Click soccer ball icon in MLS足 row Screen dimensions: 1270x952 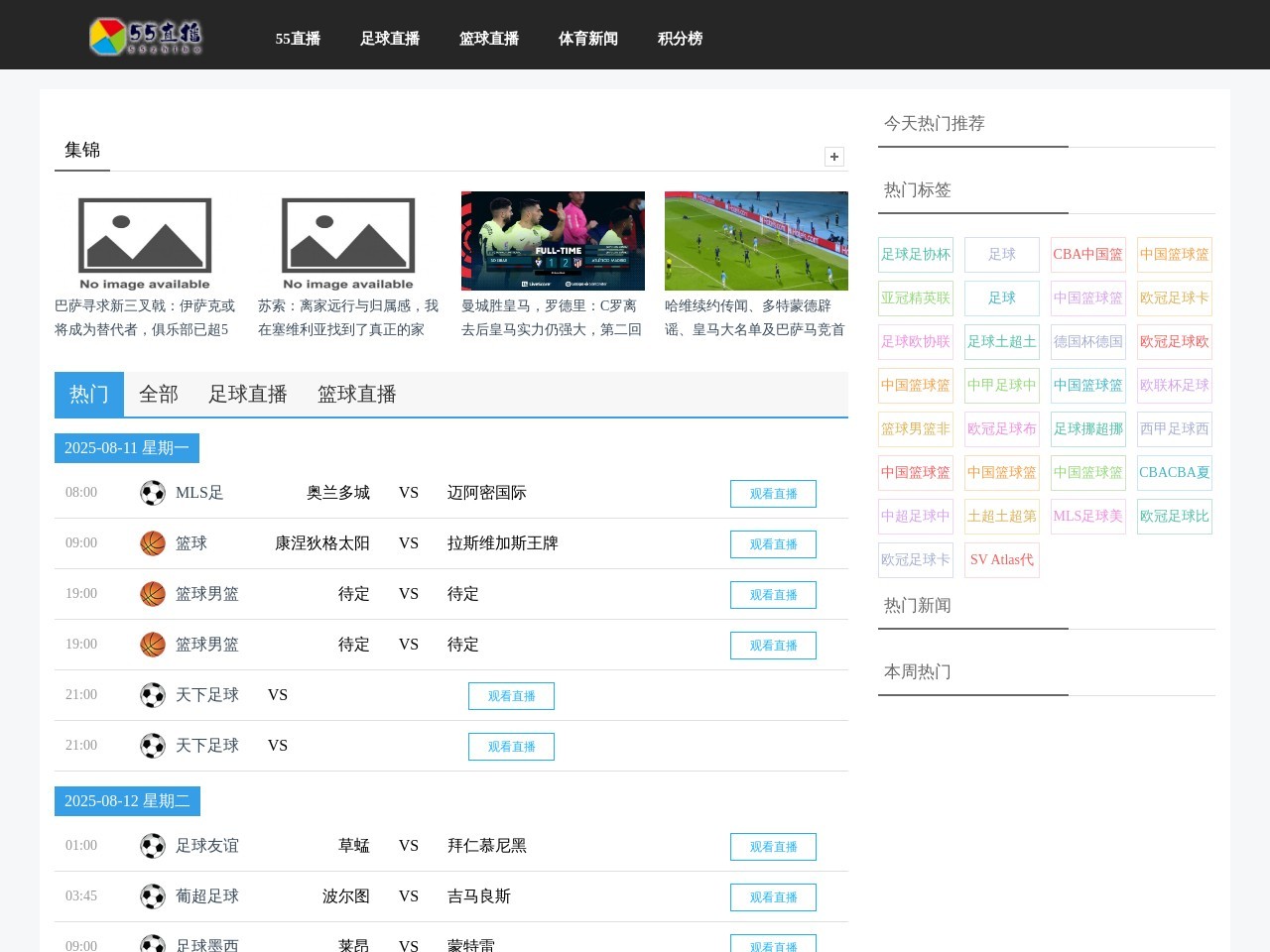(153, 493)
